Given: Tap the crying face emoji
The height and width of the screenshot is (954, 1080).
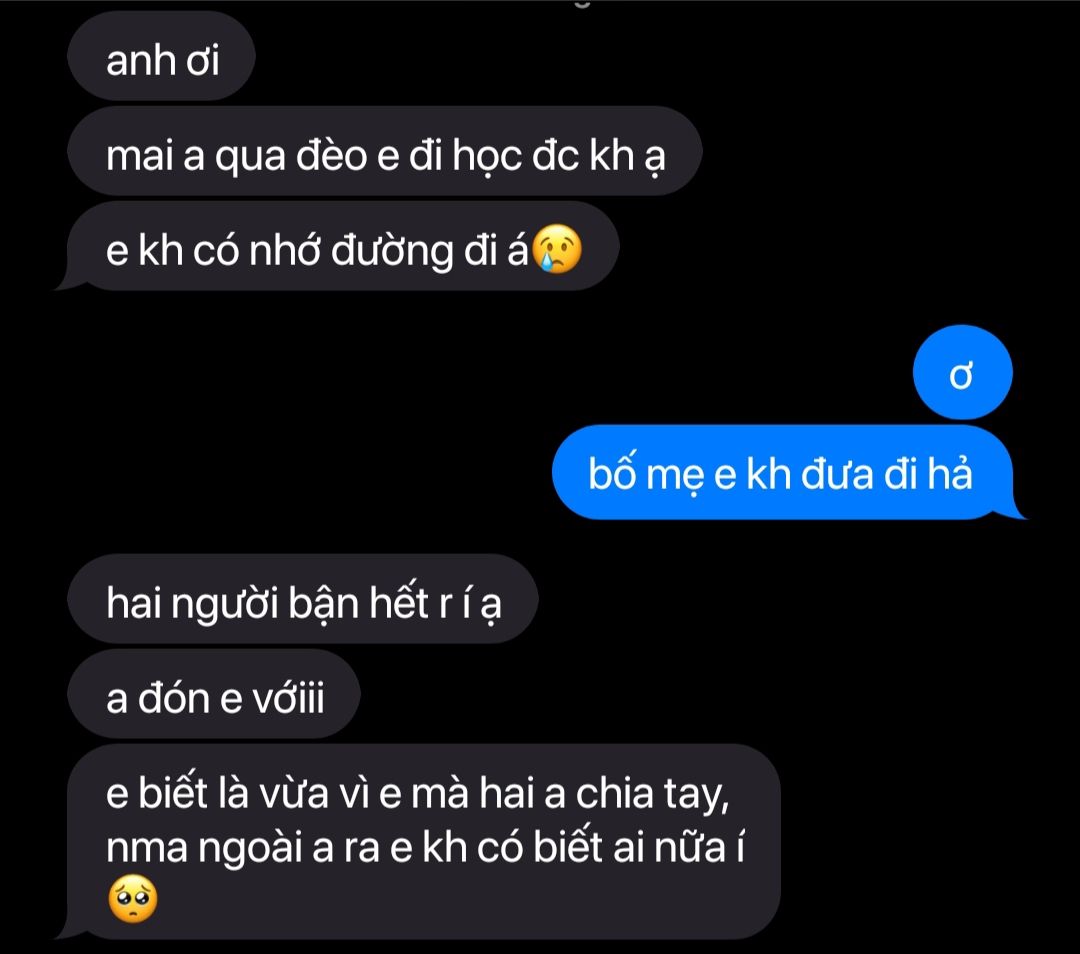Looking at the screenshot, I should click(557, 249).
